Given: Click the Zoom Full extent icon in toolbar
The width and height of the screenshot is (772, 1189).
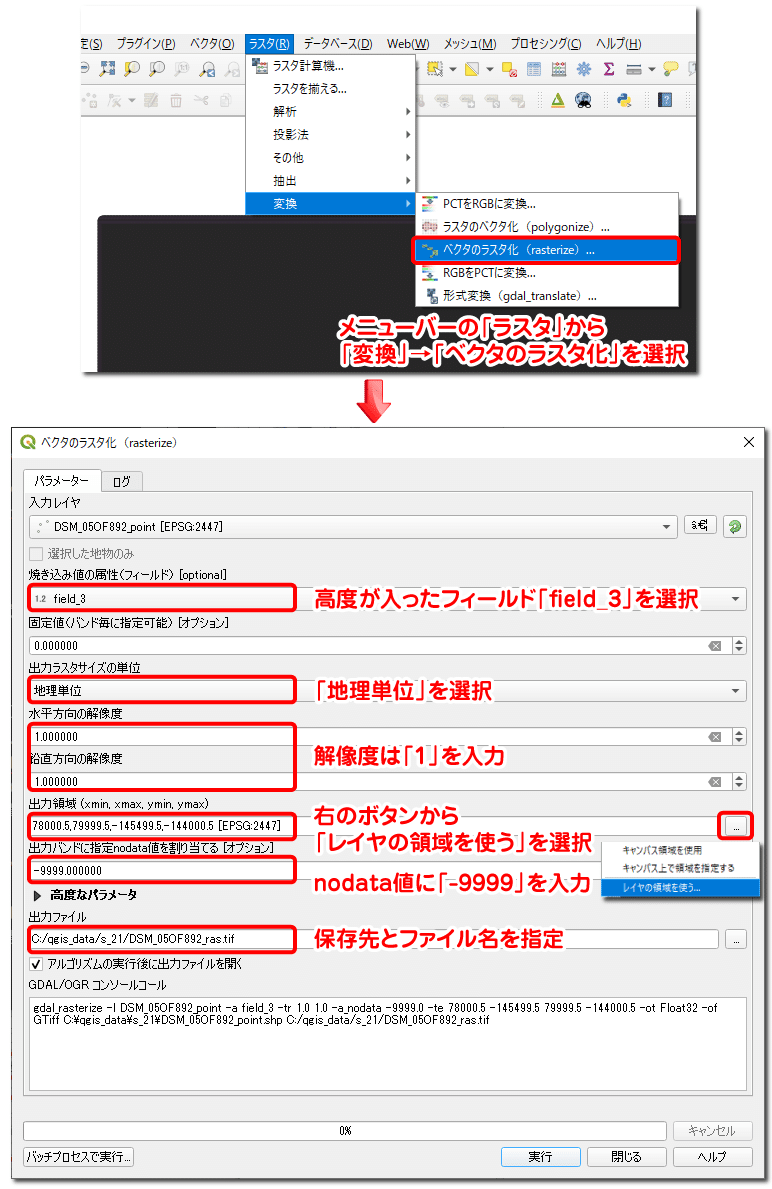Looking at the screenshot, I should point(107,69).
